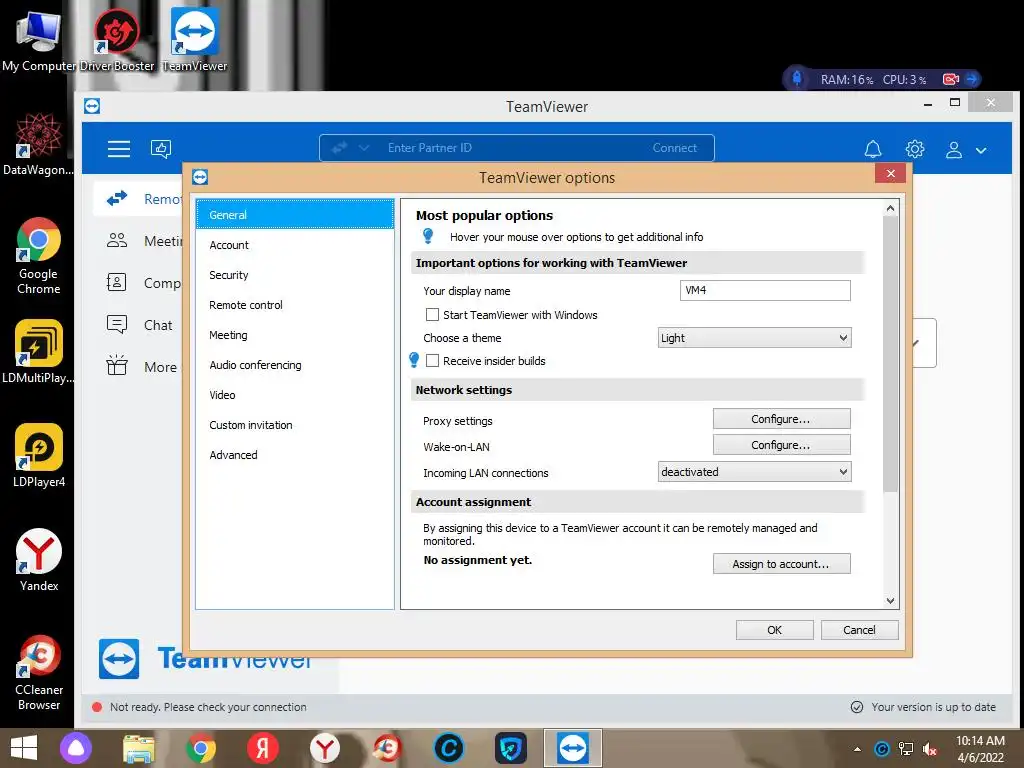Viewport: 1024px width, 768px height.
Task: Click the options panel vertical scrollbar thumb
Action: pyautogui.click(x=890, y=354)
